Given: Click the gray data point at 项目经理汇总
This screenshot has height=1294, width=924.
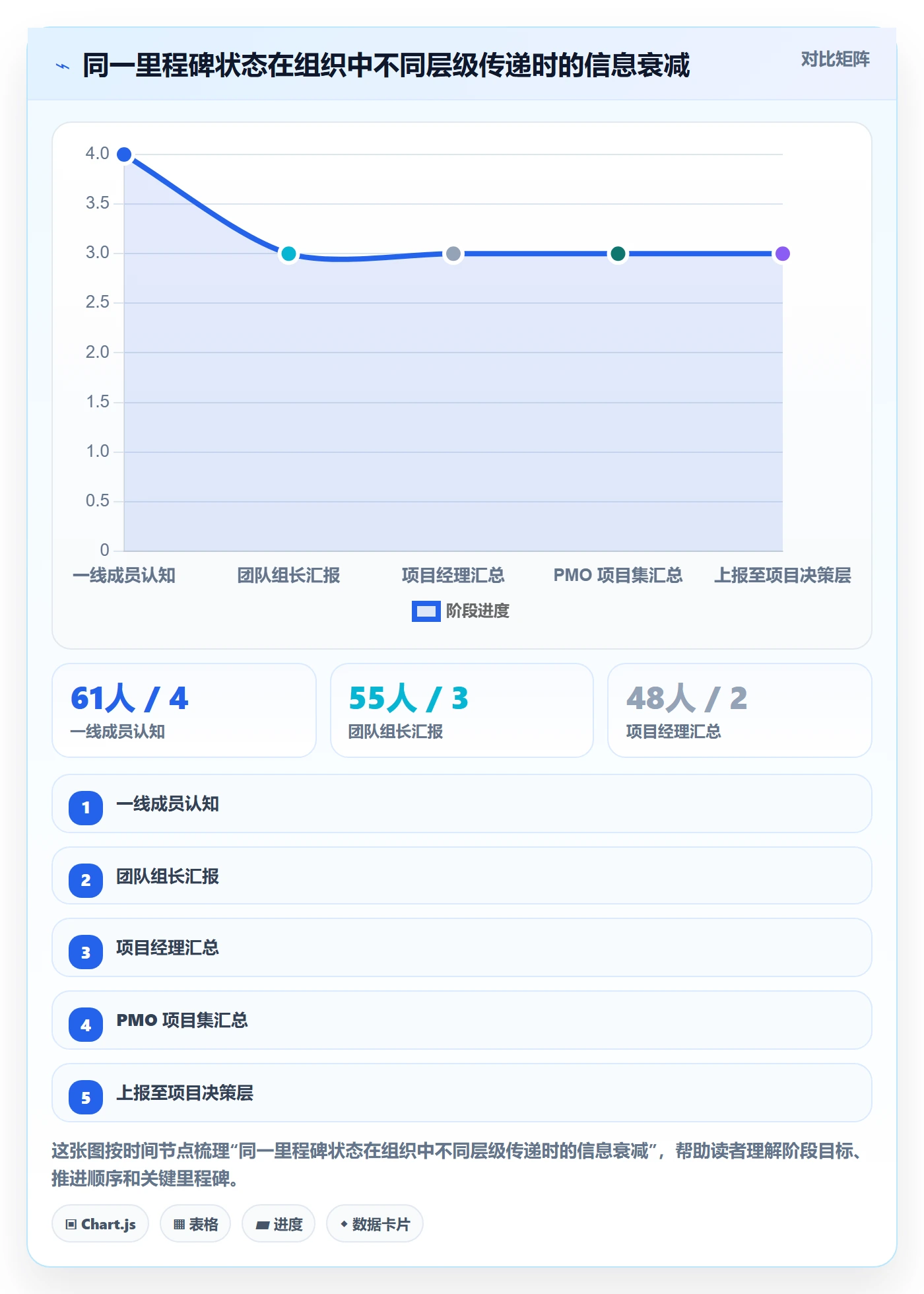Looking at the screenshot, I should (453, 254).
